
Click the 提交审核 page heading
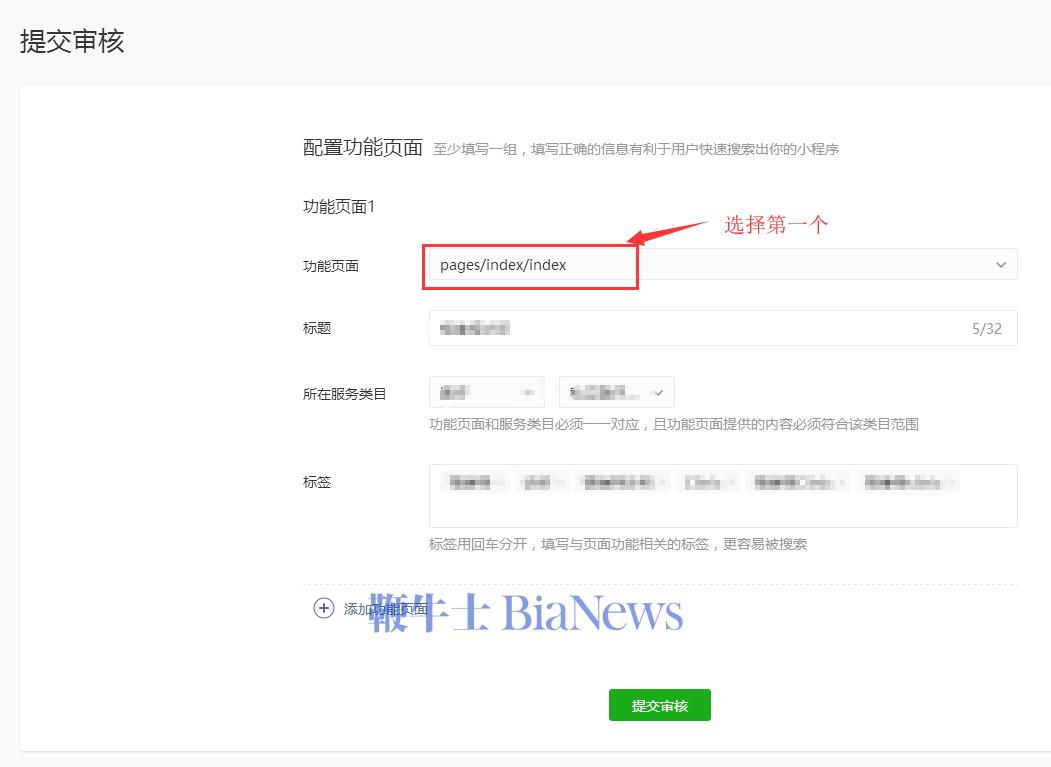pyautogui.click(x=72, y=42)
